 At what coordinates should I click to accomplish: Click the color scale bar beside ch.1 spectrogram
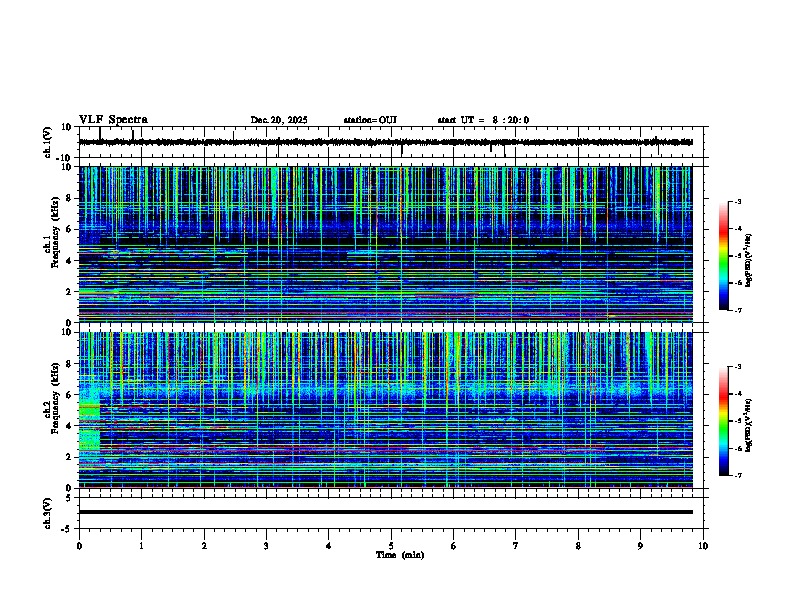pos(724,256)
